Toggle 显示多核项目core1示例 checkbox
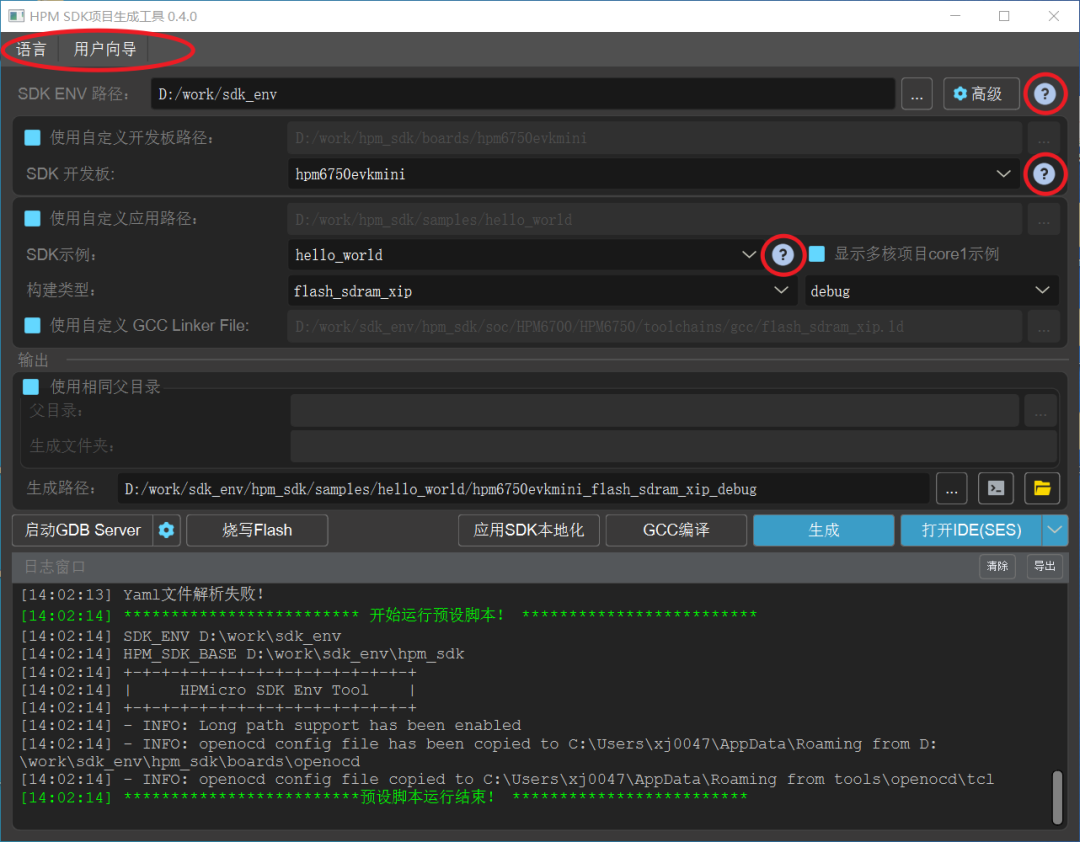Viewport: 1080px width, 842px height. click(x=817, y=254)
